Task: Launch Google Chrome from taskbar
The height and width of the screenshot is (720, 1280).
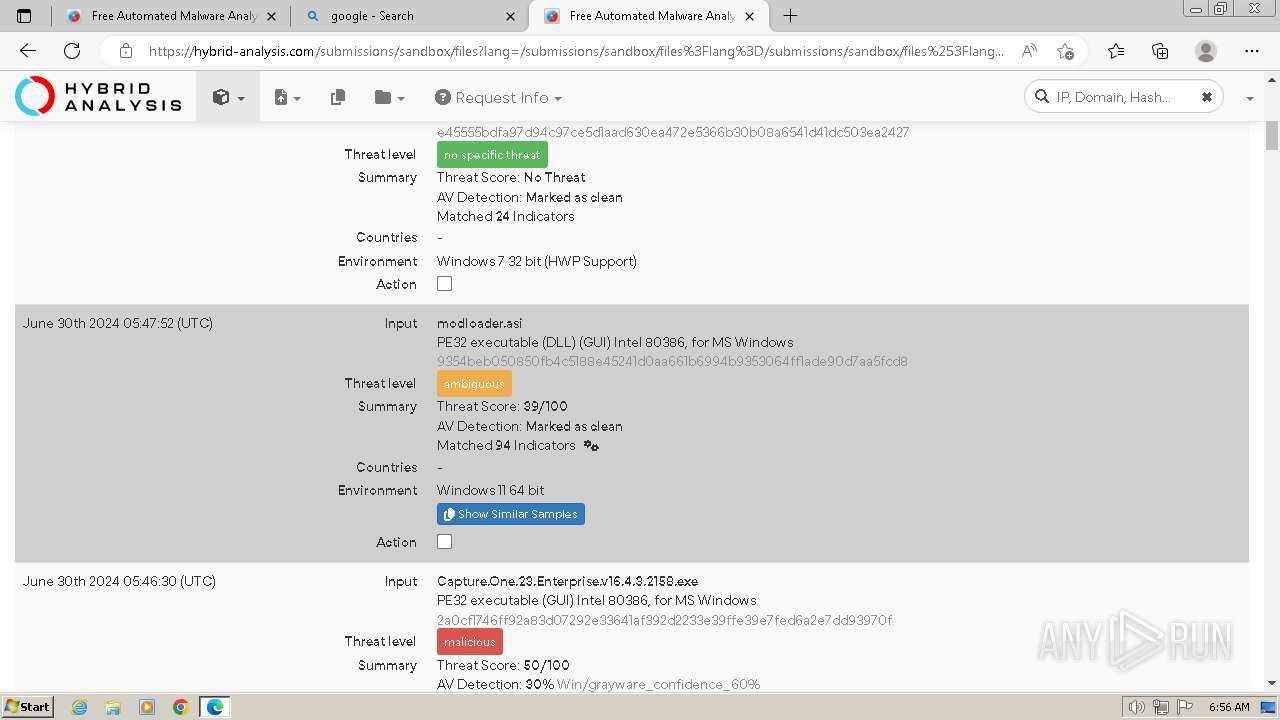Action: click(181, 707)
